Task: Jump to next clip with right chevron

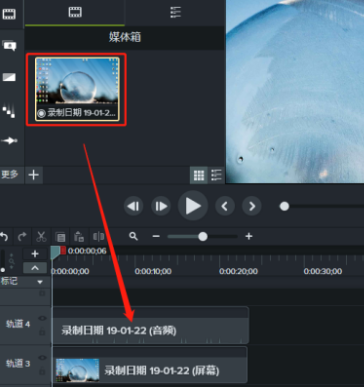Action: tap(252, 206)
